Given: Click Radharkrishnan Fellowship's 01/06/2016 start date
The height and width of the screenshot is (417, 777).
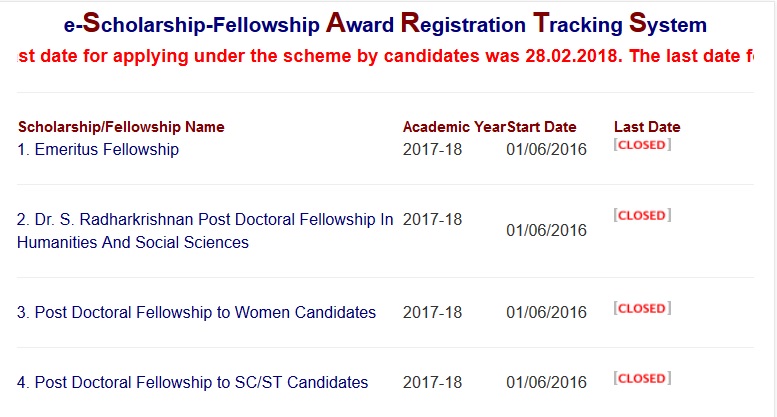Looking at the screenshot, I should click(546, 231).
